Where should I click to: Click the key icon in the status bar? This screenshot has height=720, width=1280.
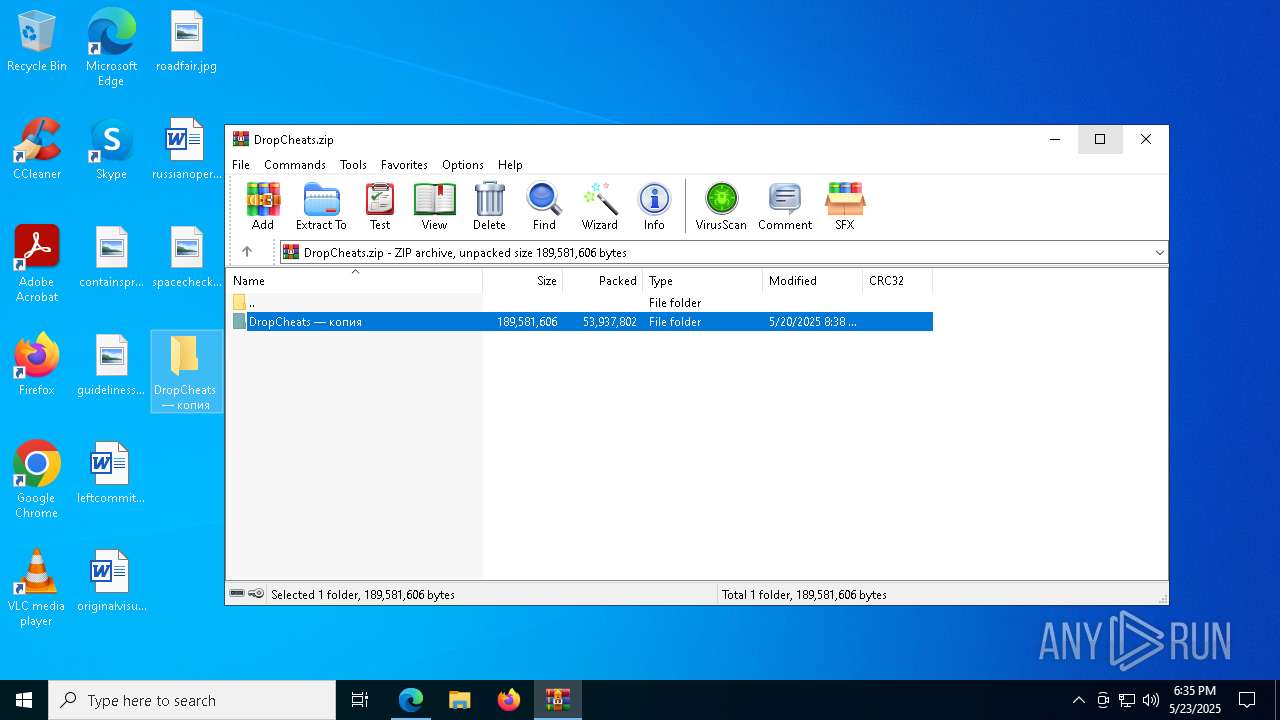tap(256, 594)
